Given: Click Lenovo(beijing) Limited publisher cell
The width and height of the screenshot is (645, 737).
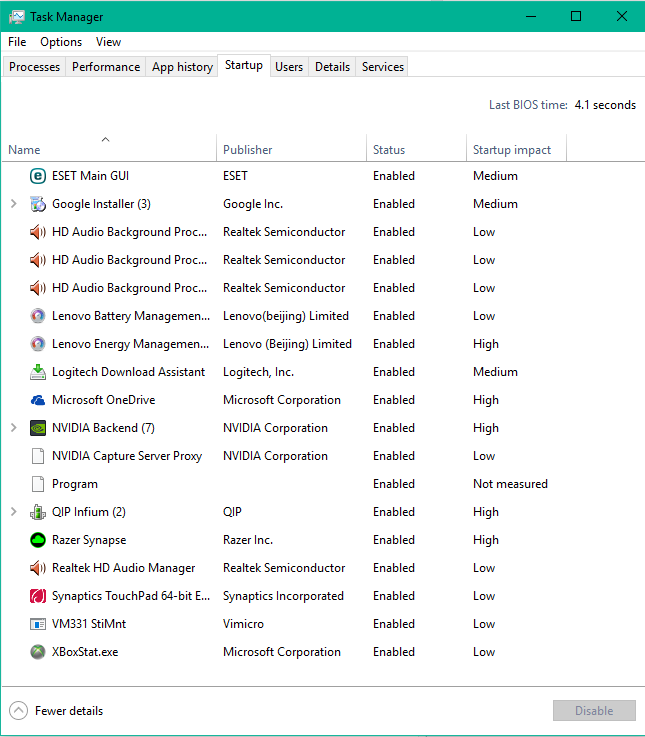Looking at the screenshot, I should pyautogui.click(x=286, y=316).
